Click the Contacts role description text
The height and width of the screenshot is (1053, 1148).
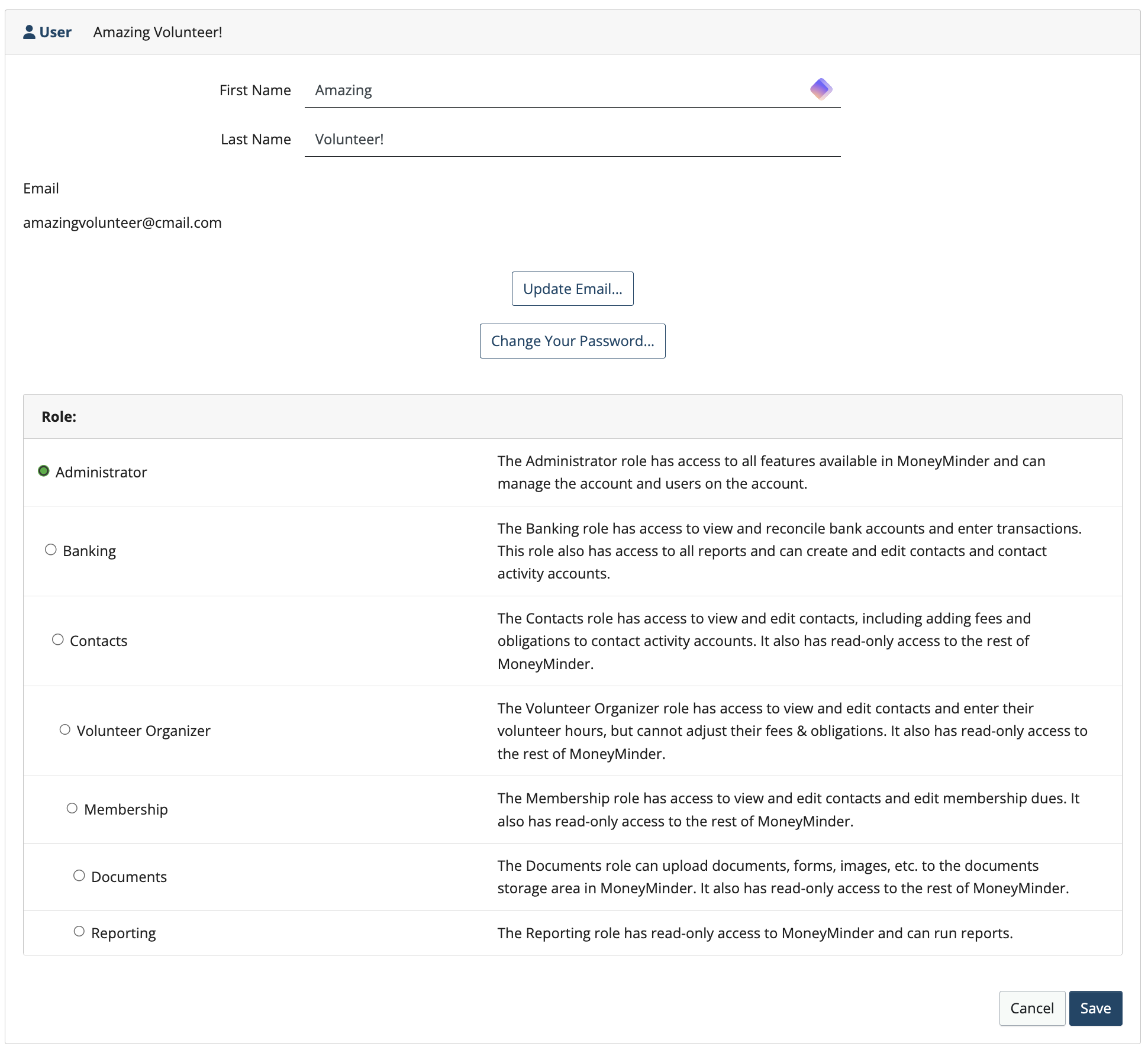tap(764, 641)
